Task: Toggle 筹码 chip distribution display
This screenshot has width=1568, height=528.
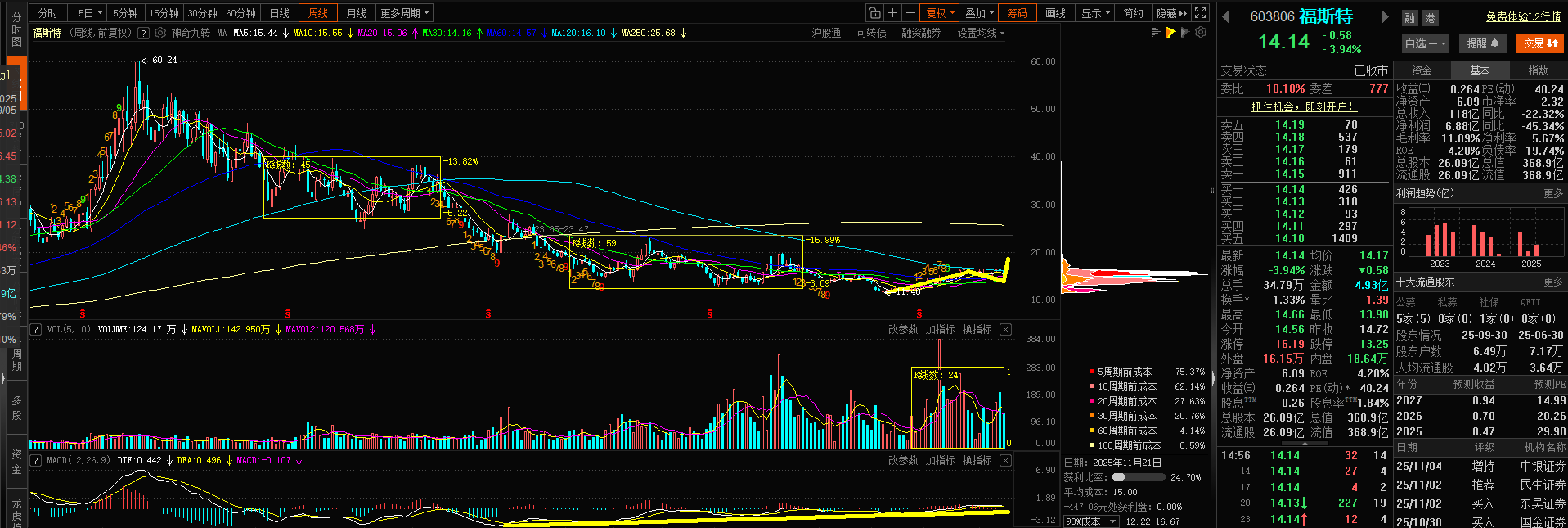Action: click(1017, 13)
